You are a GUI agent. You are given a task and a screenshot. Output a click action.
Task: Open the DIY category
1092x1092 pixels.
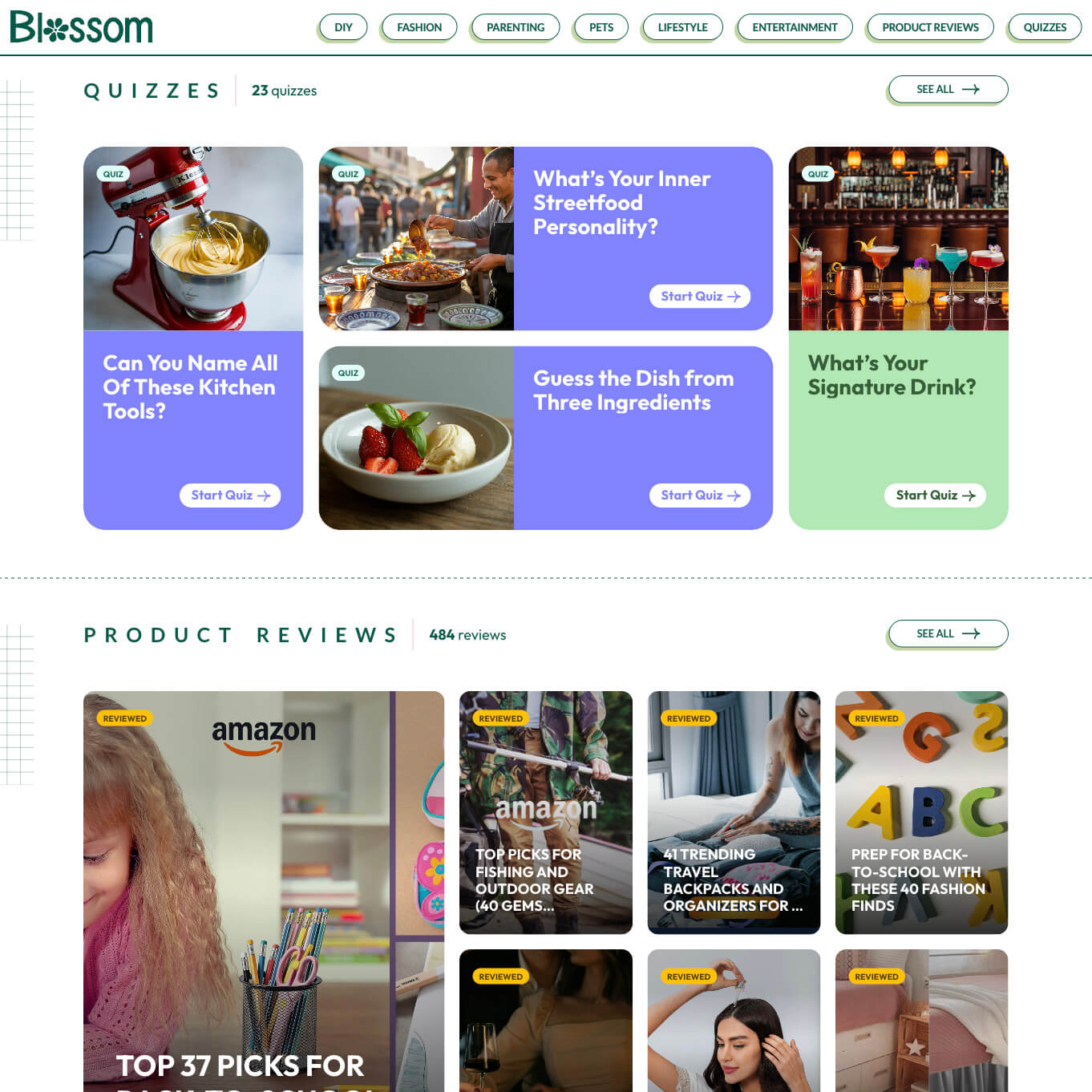(343, 27)
